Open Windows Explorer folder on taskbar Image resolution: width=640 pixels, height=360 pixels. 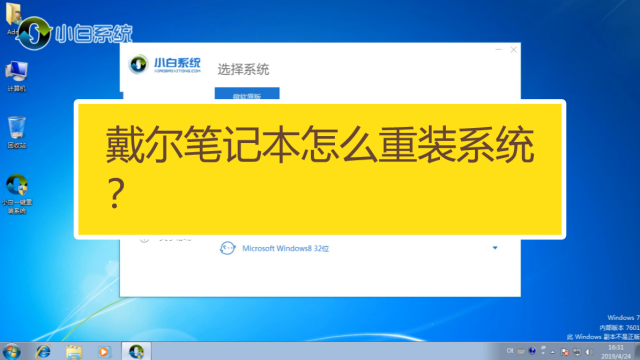[x=74, y=351]
